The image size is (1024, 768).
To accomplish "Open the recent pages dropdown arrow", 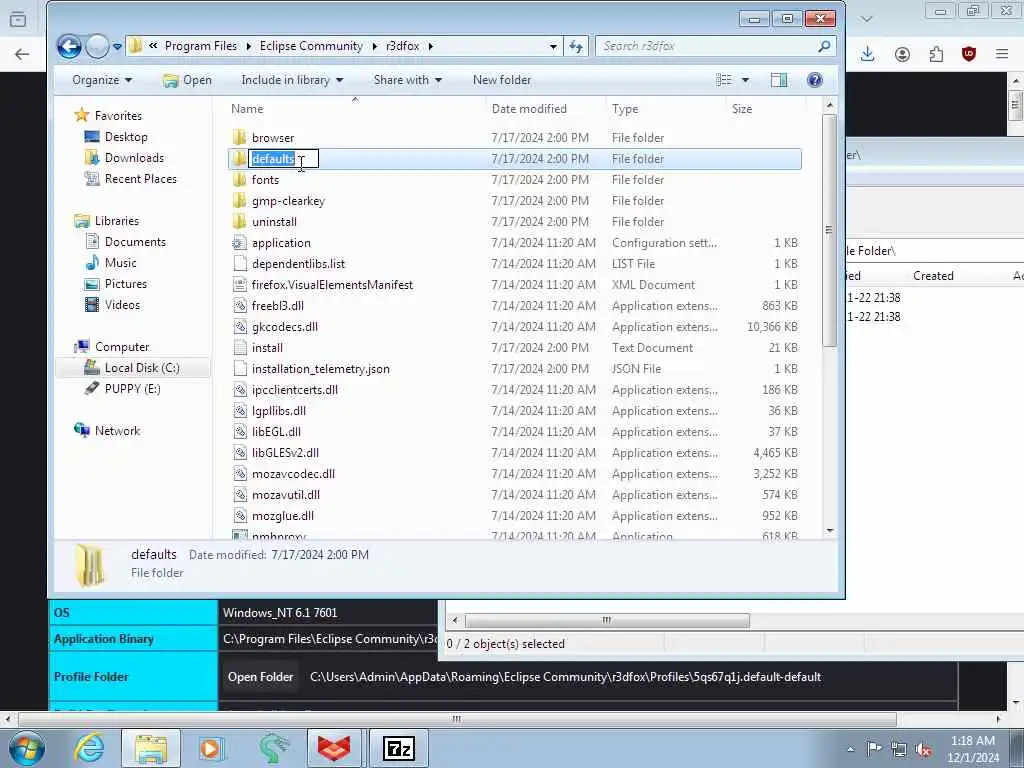I will 117,46.
